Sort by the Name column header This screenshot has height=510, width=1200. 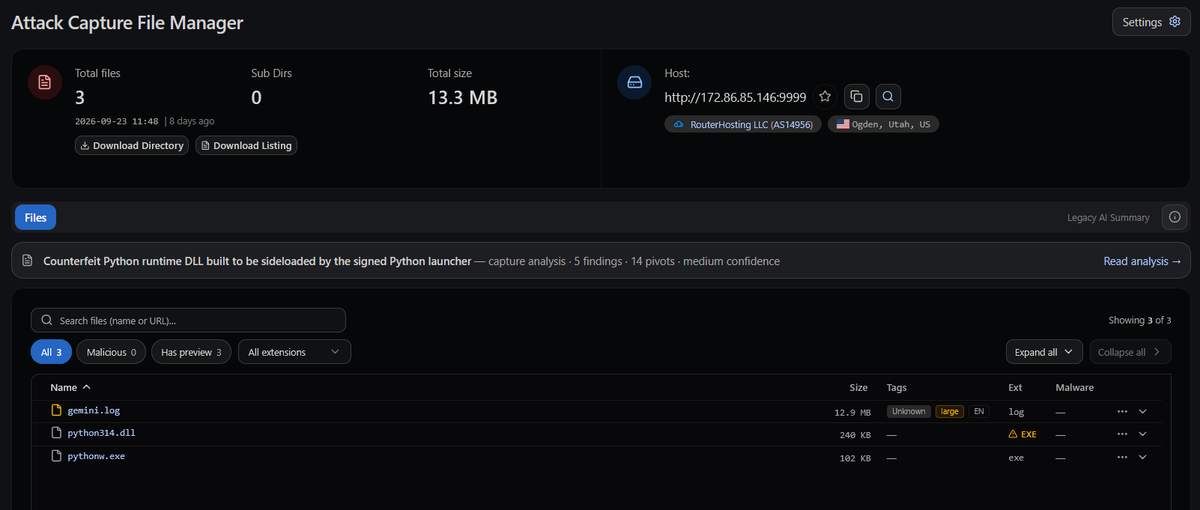click(x=70, y=387)
